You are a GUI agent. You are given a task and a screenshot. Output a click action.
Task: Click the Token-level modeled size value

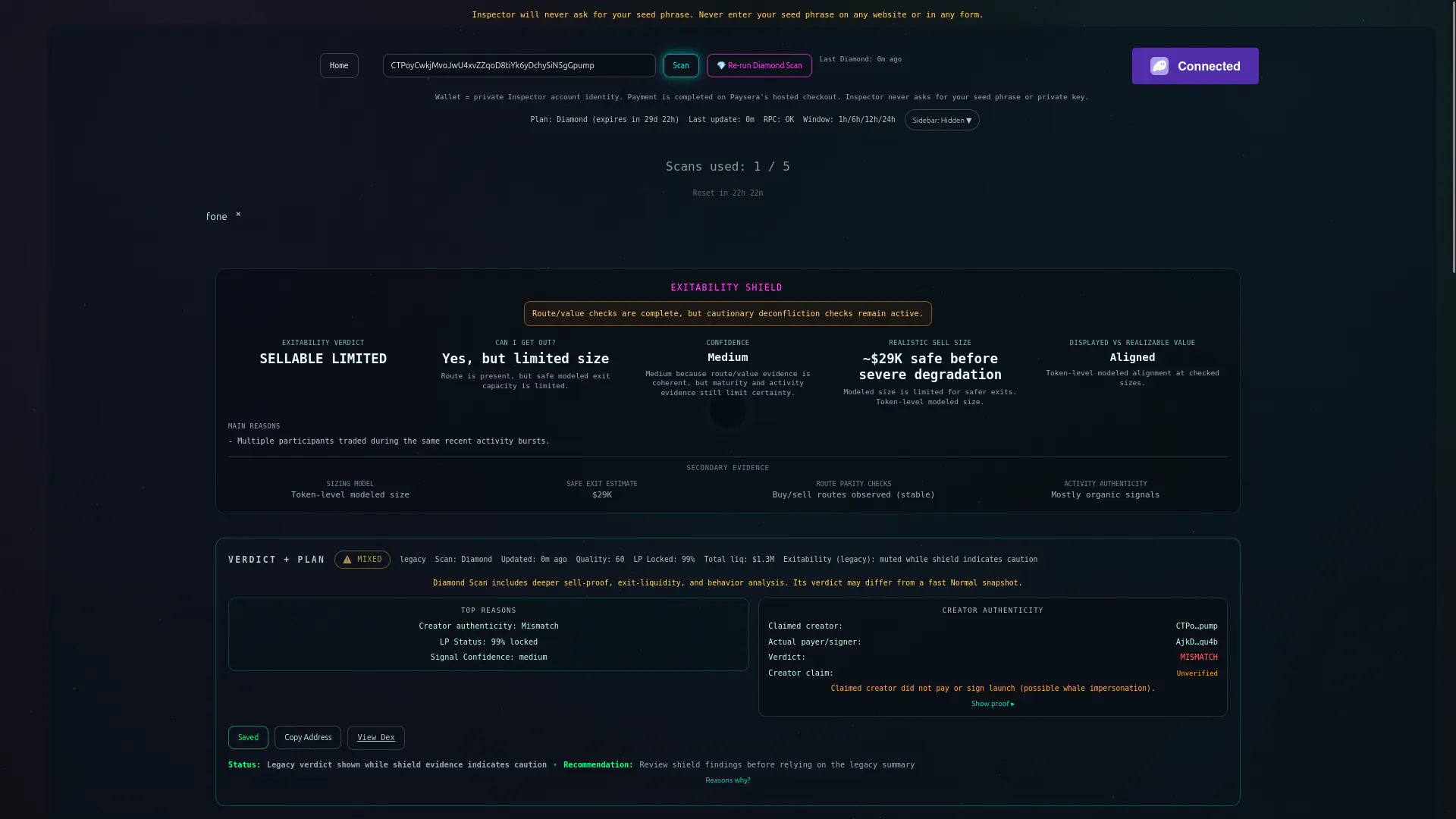[x=350, y=495]
